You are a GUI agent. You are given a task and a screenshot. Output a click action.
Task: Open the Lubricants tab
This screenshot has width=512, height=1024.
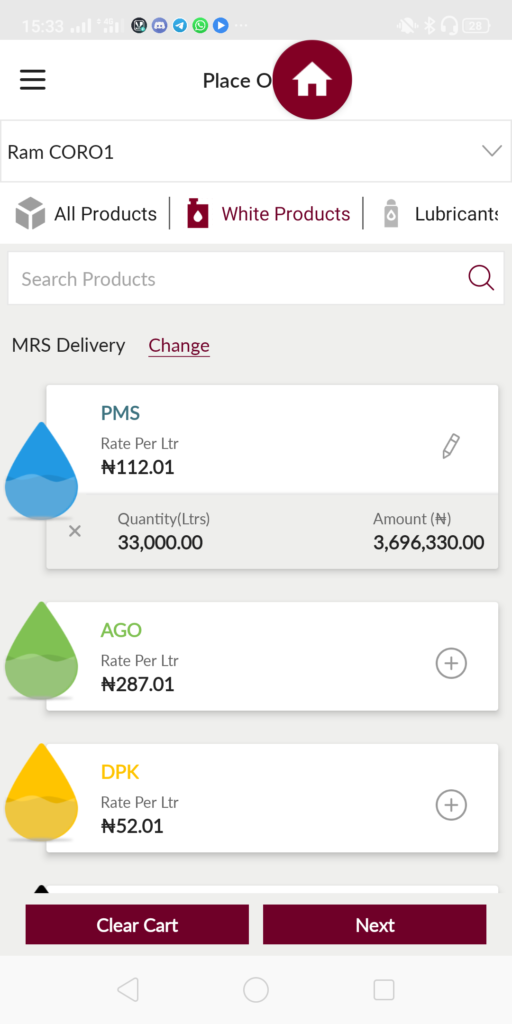point(440,214)
